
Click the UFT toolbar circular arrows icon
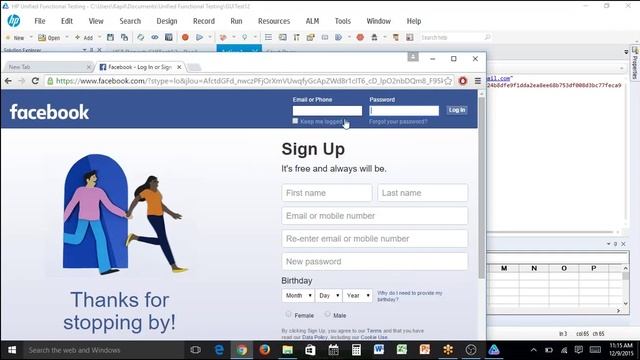pos(140,38)
